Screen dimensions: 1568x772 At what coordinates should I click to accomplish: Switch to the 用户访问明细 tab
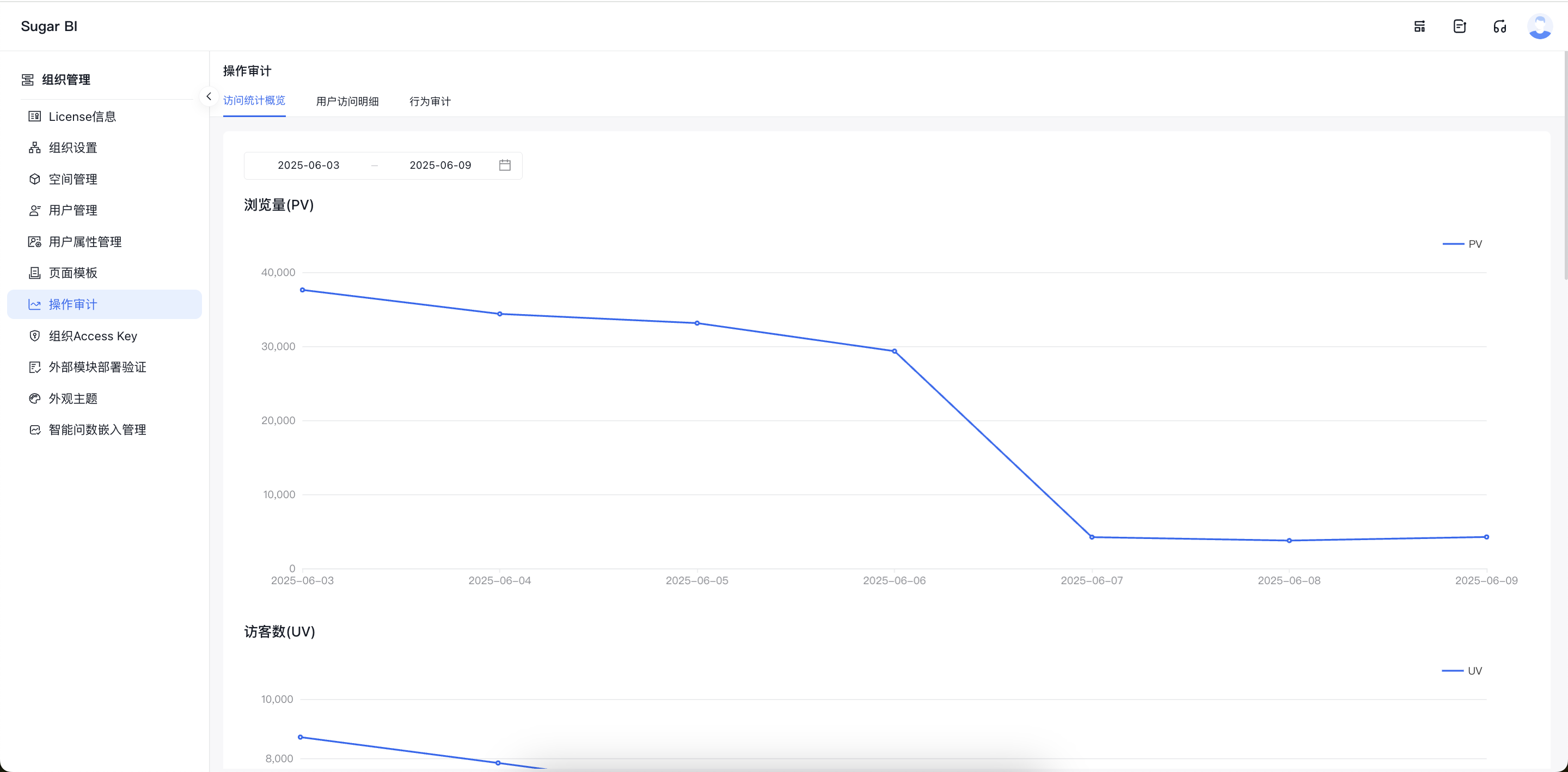click(347, 101)
